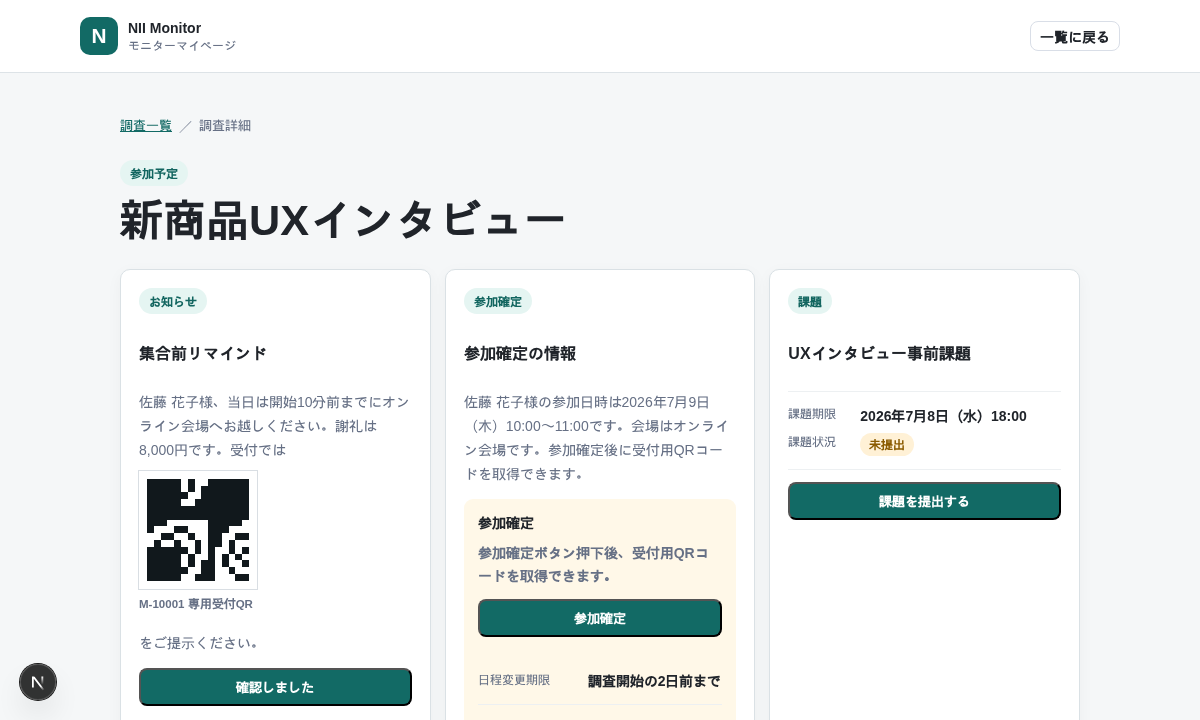This screenshot has height=720, width=1200.
Task: Click the 確認しました button
Action: tap(275, 687)
